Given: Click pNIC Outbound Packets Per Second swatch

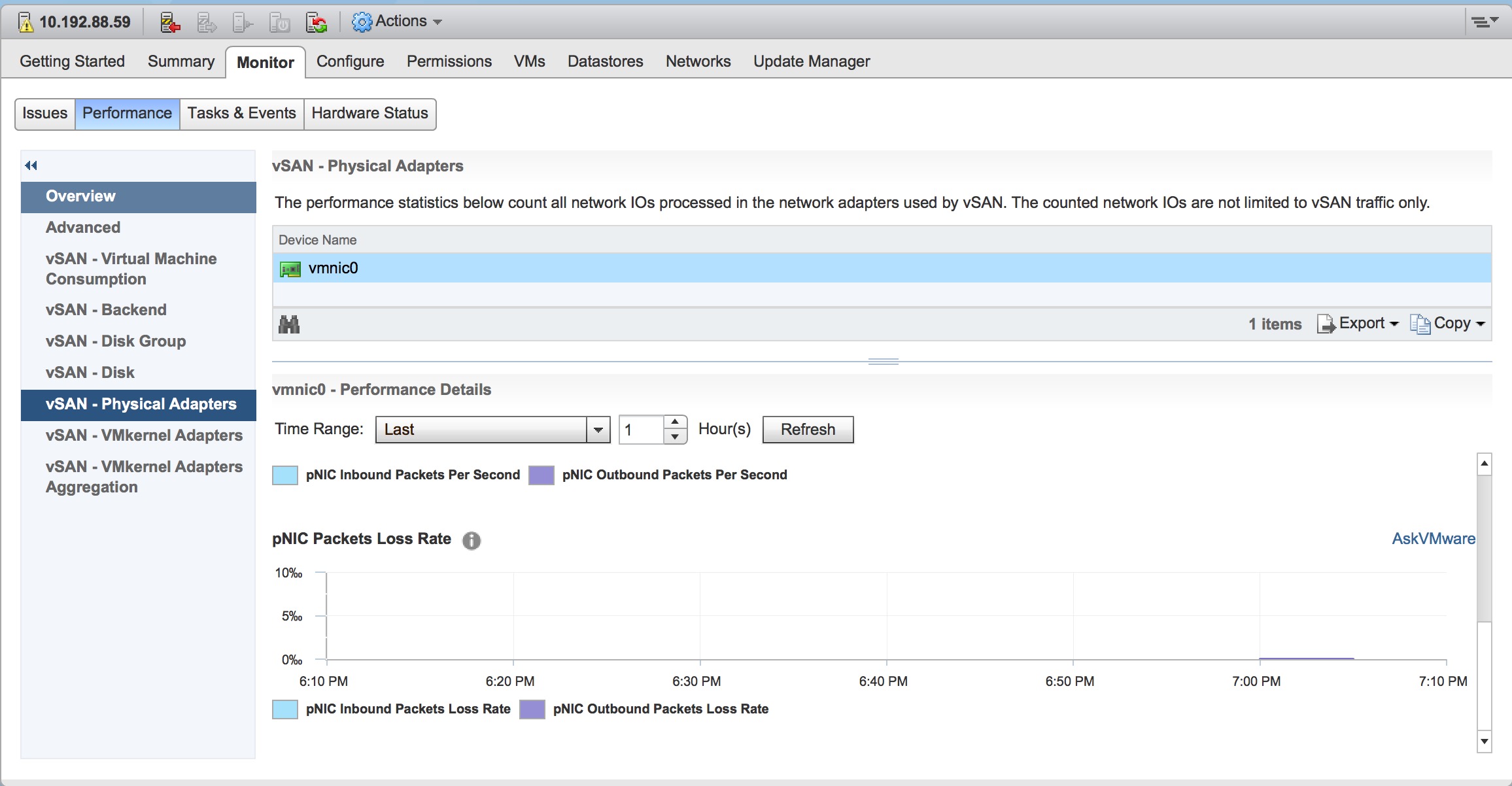Looking at the screenshot, I should pyautogui.click(x=541, y=475).
